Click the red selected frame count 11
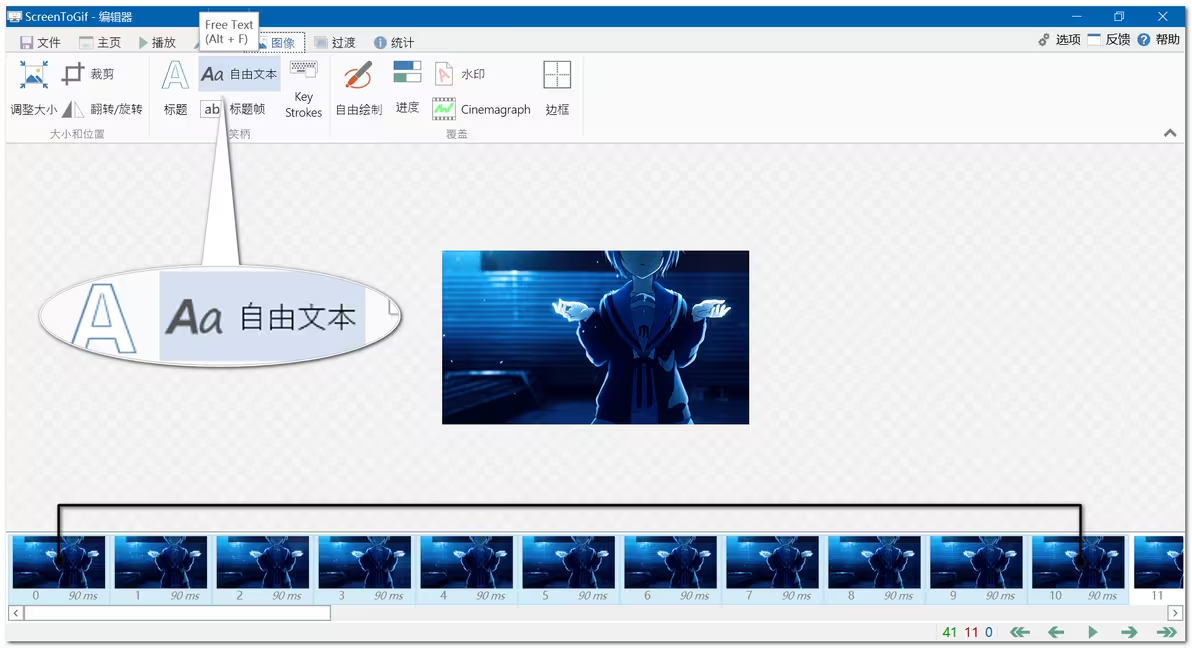1192x648 pixels. point(971,632)
